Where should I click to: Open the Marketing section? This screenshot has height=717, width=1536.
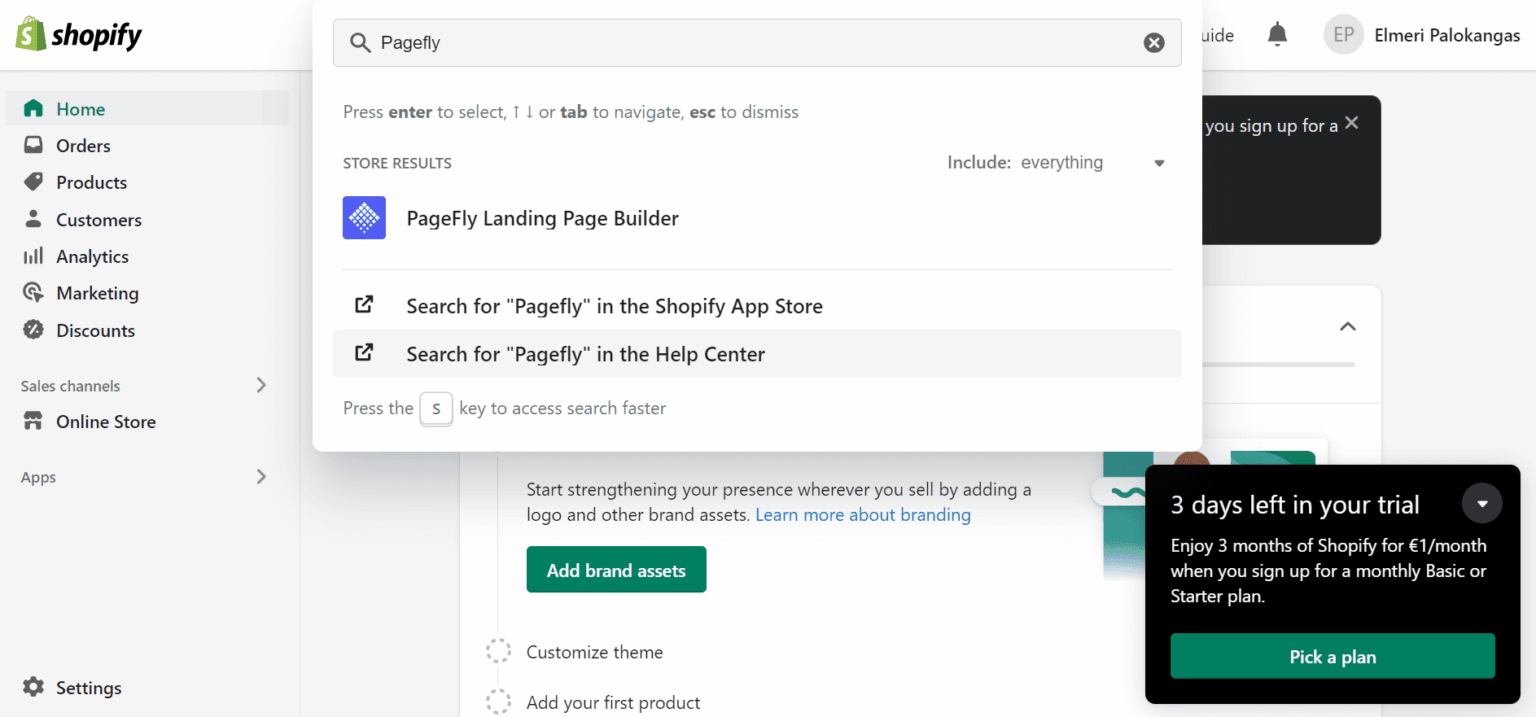97,293
